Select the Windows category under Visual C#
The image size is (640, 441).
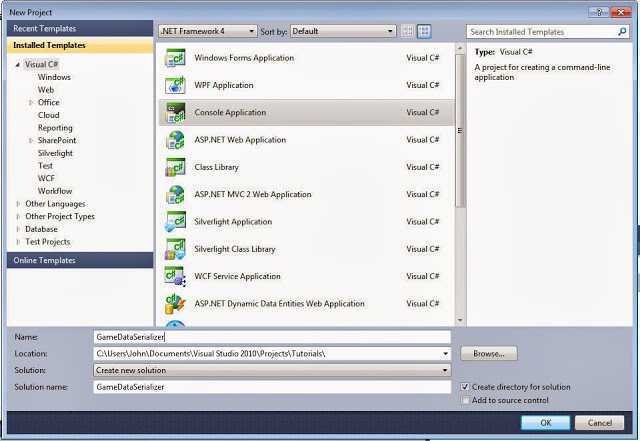tap(54, 77)
